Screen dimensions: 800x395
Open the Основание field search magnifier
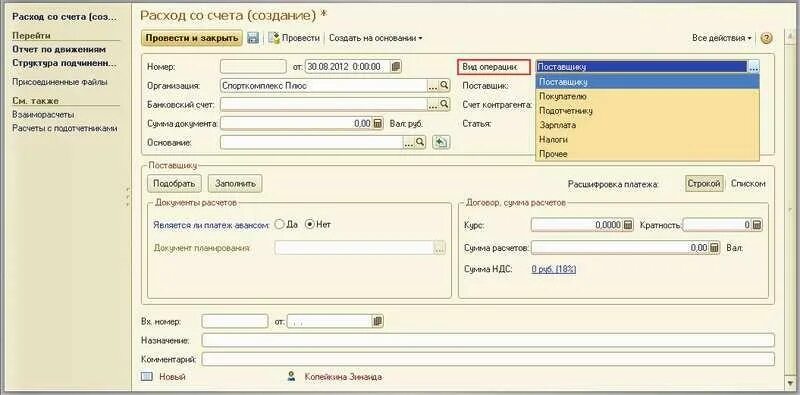[x=420, y=142]
